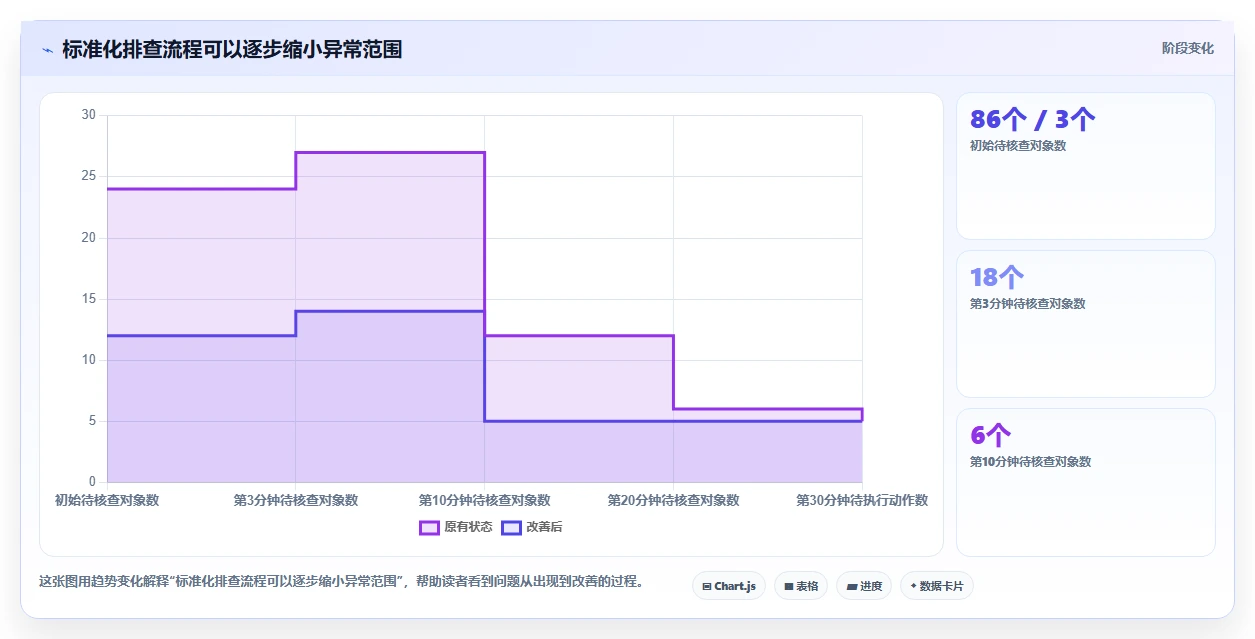Click the 阶段变化 label in the header

click(x=1188, y=48)
